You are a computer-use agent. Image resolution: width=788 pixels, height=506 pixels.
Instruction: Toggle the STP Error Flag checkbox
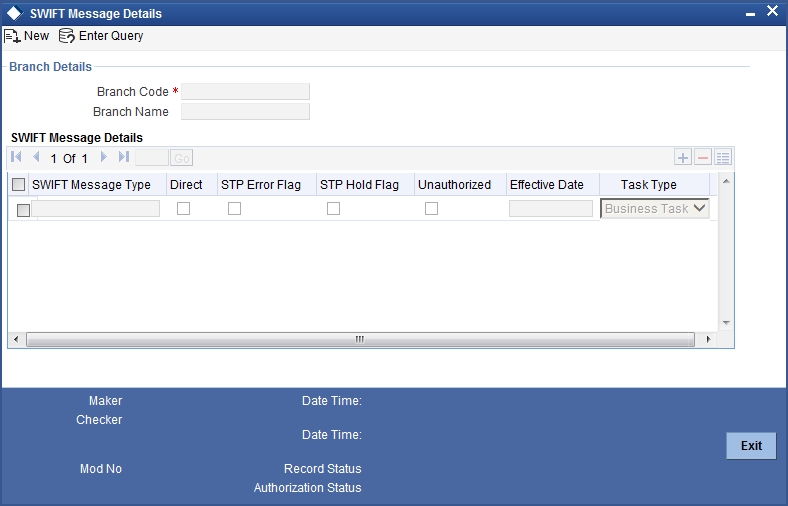(234, 208)
